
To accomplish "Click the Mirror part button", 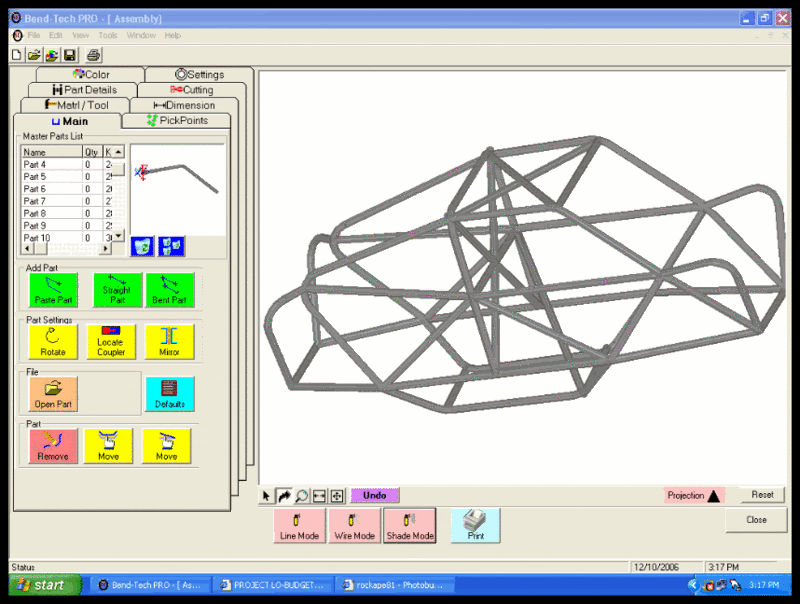I will point(169,342).
